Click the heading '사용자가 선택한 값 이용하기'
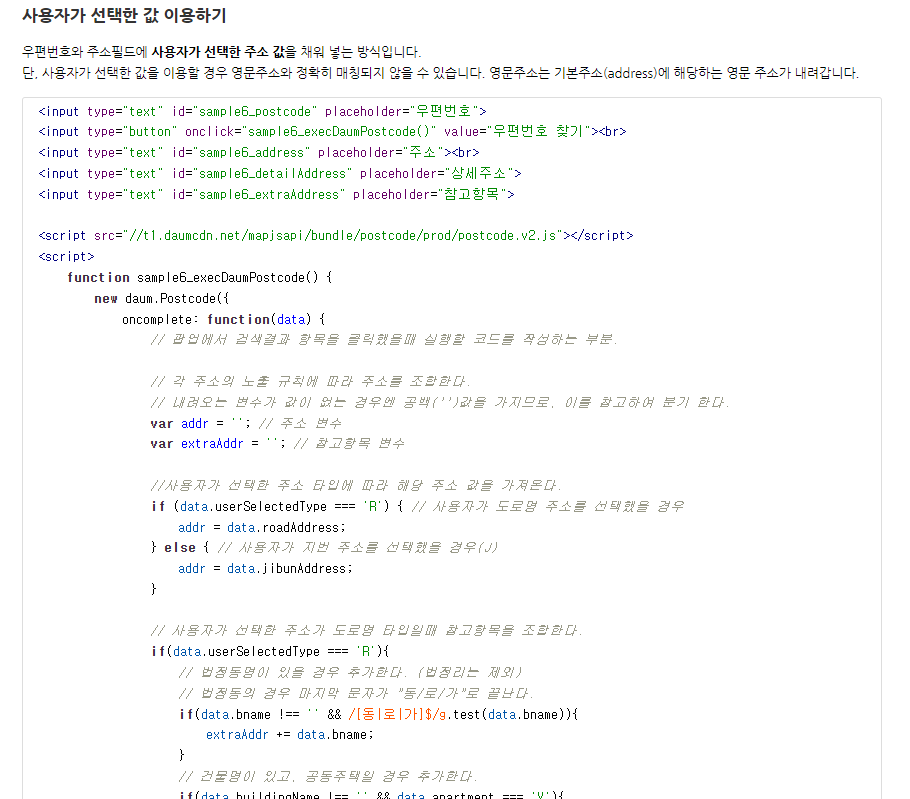 click(124, 16)
